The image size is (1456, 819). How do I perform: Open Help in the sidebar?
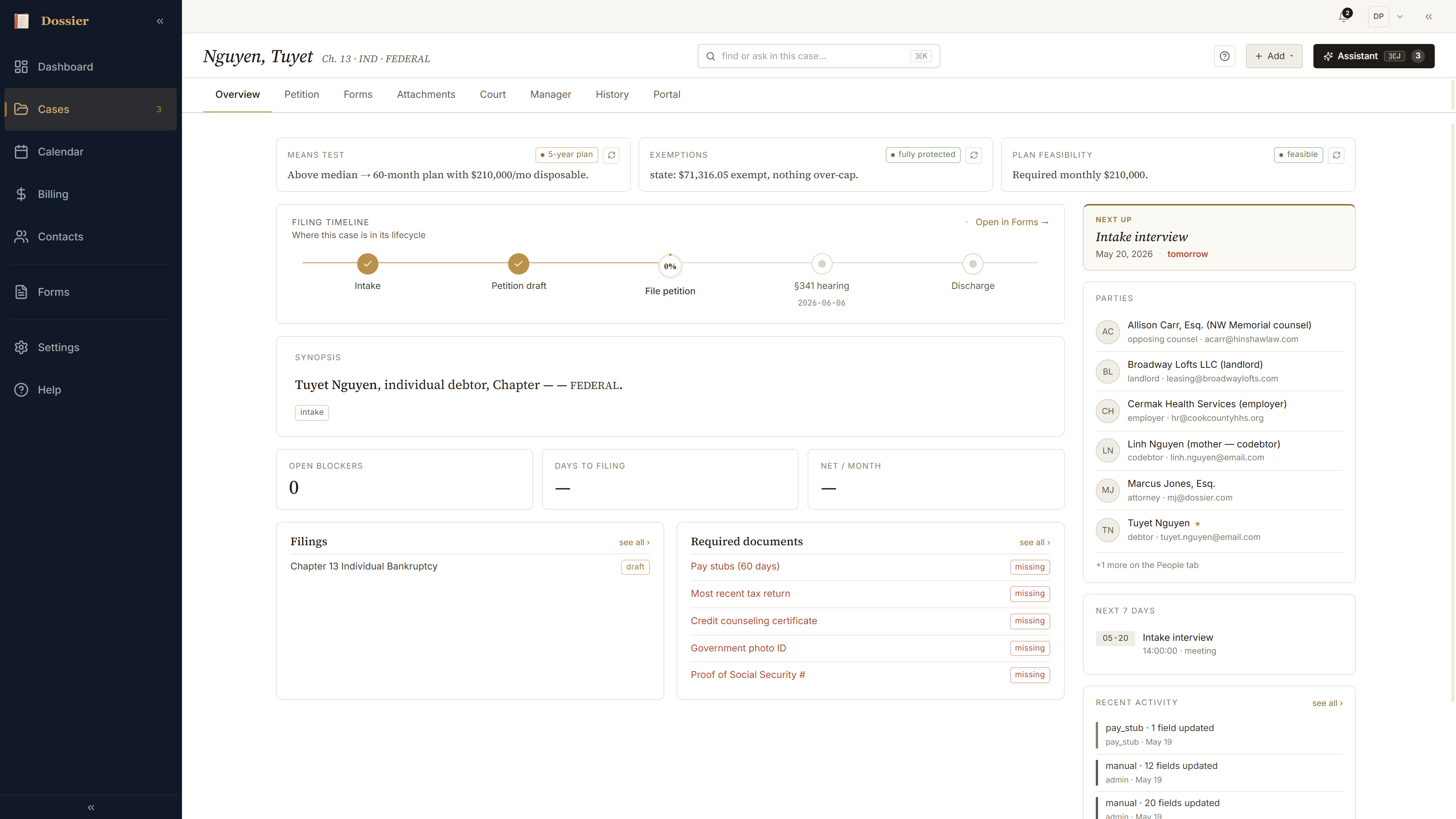coord(91,389)
